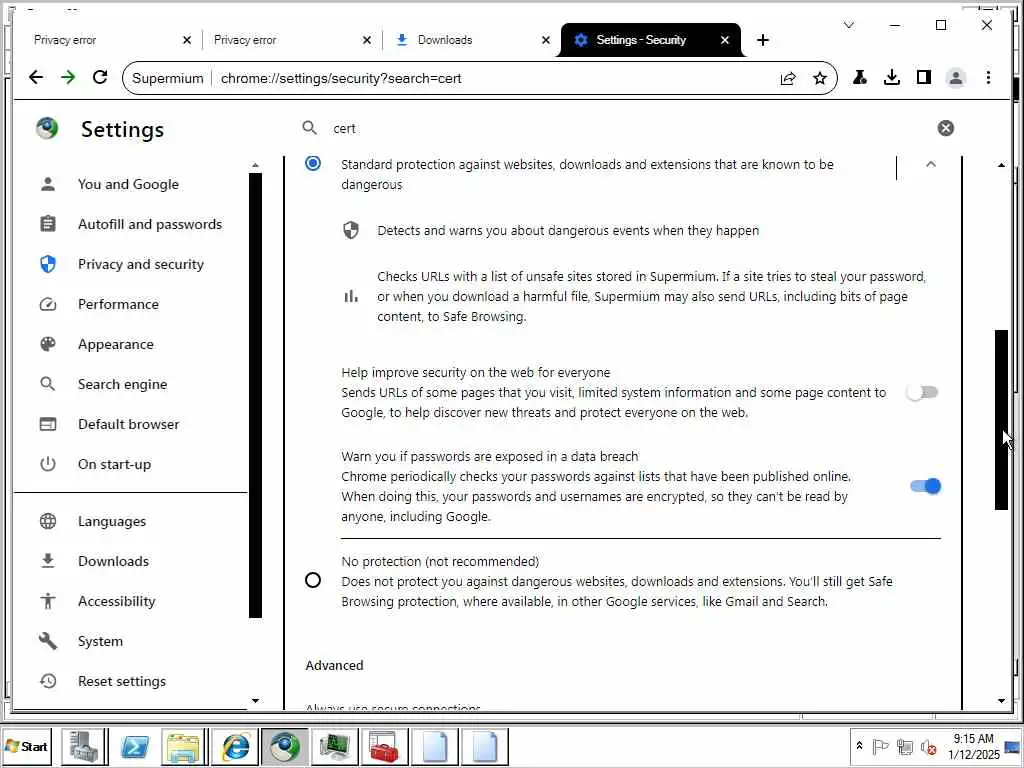This screenshot has height=768, width=1024.
Task: Go forward using the green arrow
Action: click(x=68, y=78)
